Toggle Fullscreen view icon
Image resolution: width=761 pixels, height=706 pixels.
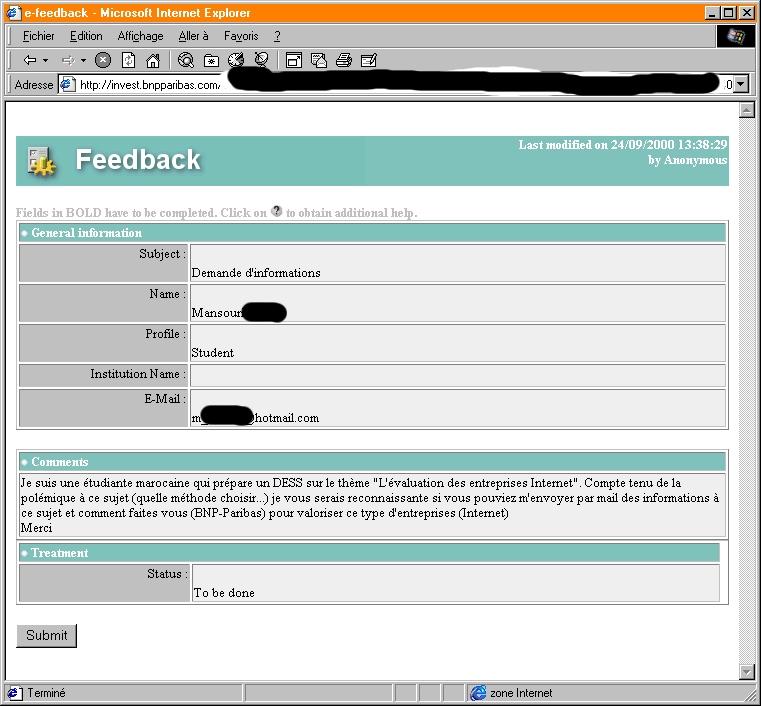294,60
